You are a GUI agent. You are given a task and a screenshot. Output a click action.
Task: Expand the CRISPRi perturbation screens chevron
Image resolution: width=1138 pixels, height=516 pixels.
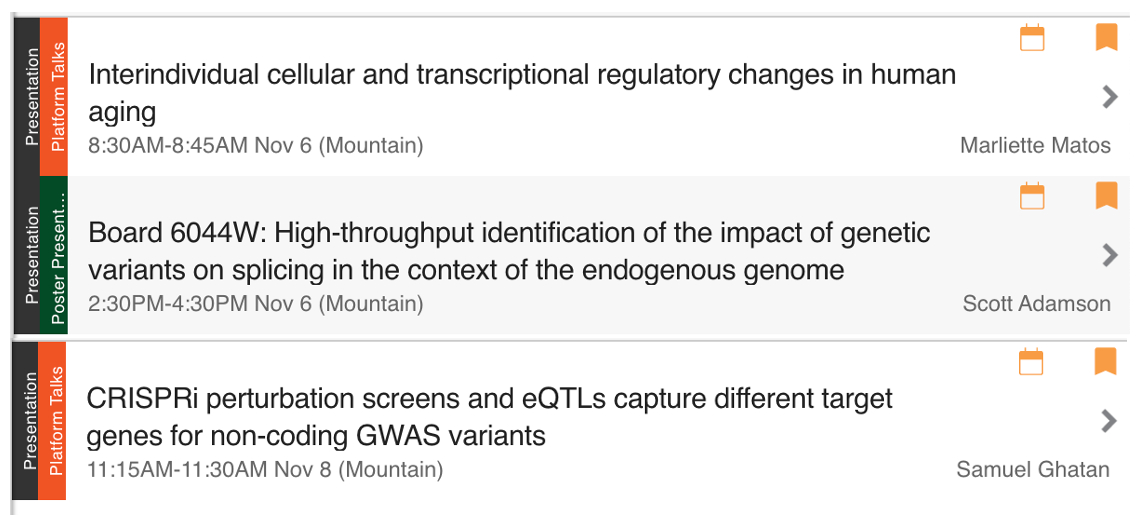pos(1109,420)
